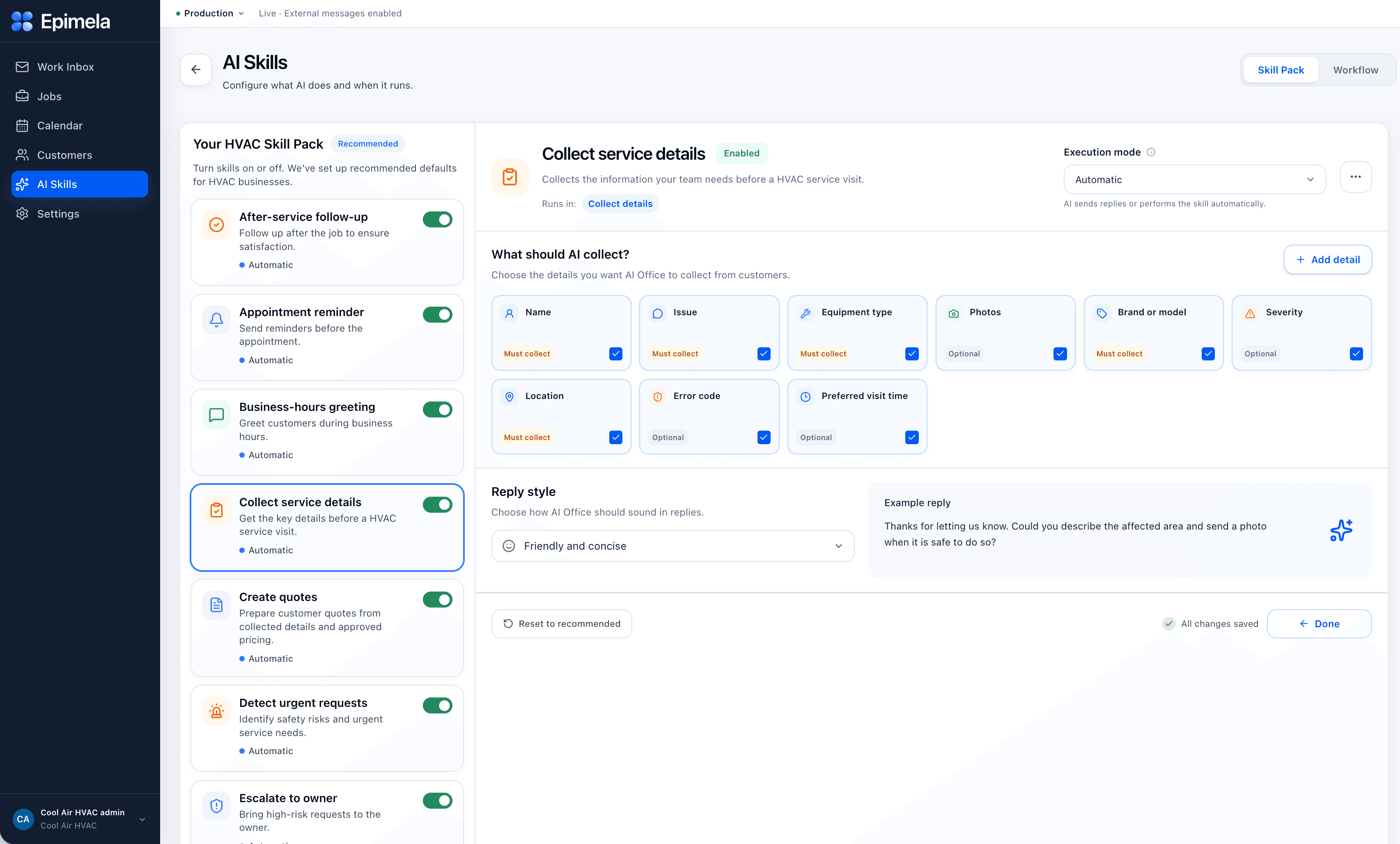1400x844 pixels.
Task: Go to Jobs in the sidebar
Action: pos(80,96)
